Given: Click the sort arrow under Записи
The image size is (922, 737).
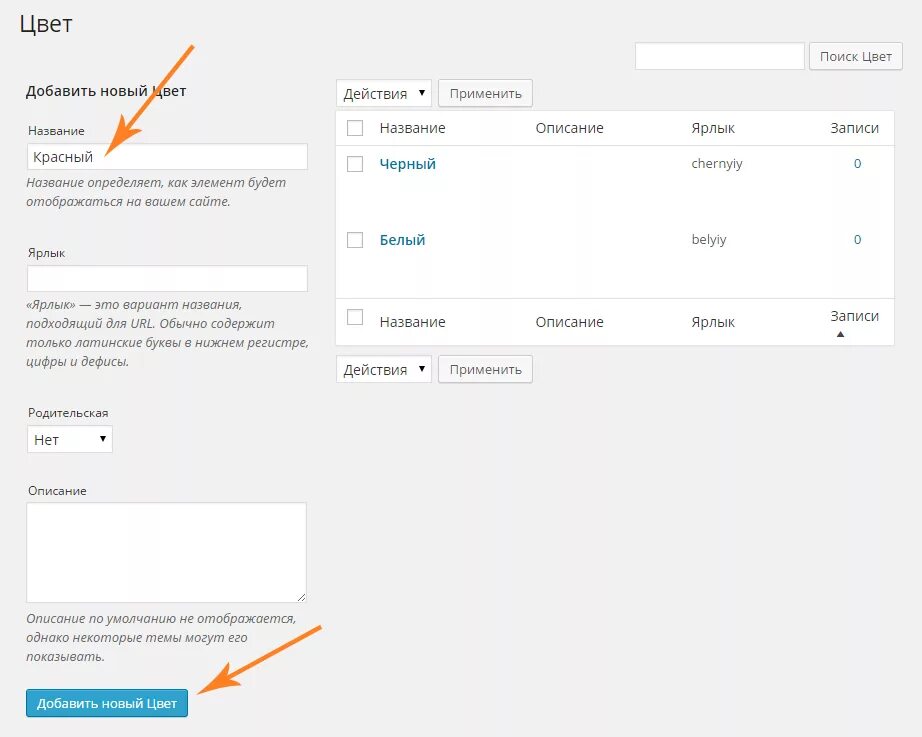Looking at the screenshot, I should (840, 334).
